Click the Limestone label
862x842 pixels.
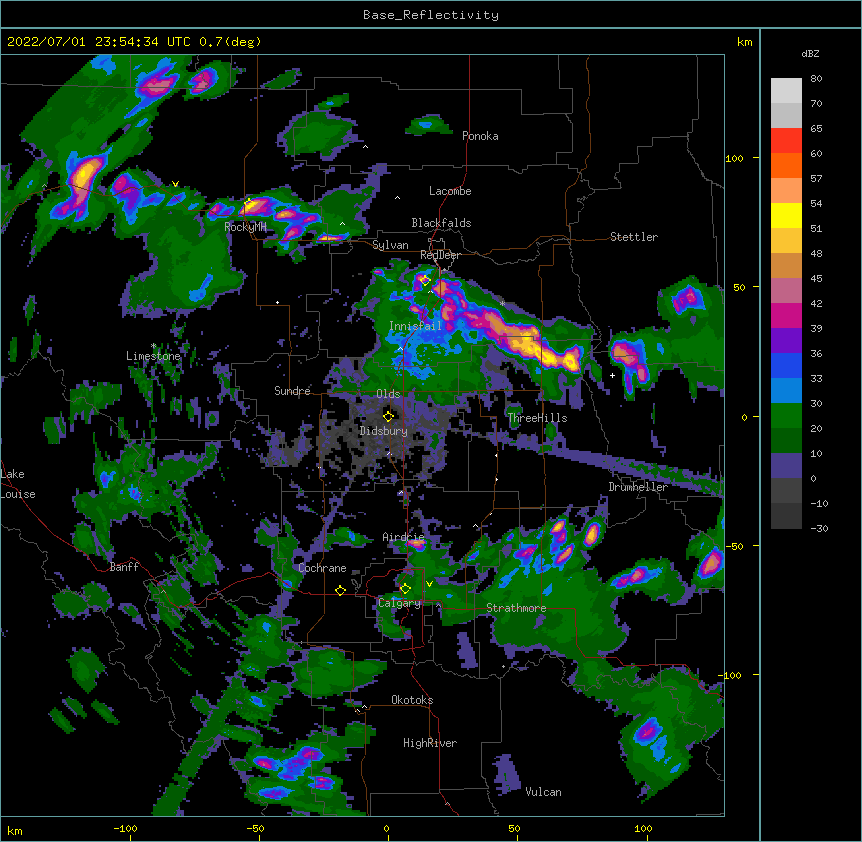153,356
